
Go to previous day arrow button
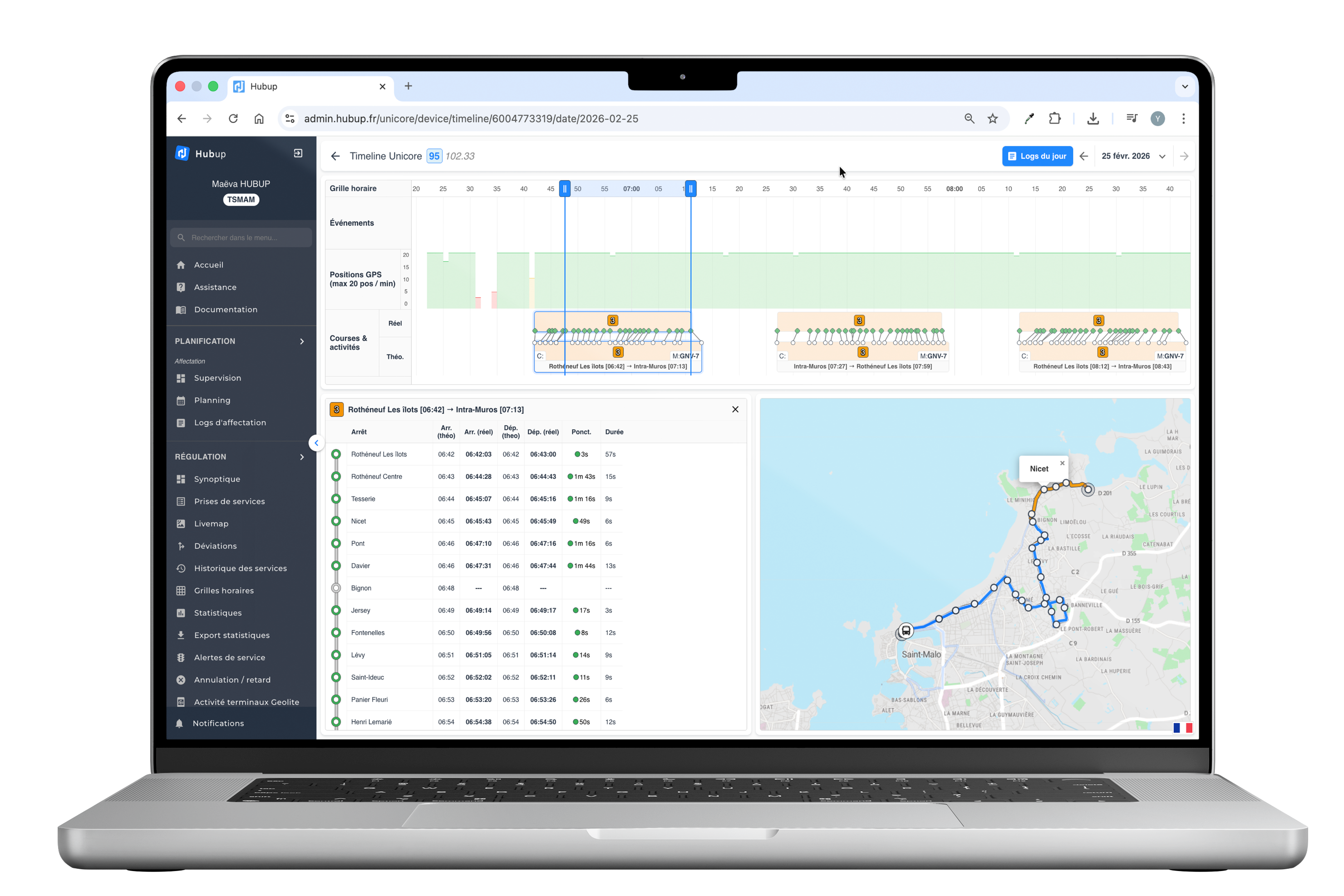point(1083,156)
